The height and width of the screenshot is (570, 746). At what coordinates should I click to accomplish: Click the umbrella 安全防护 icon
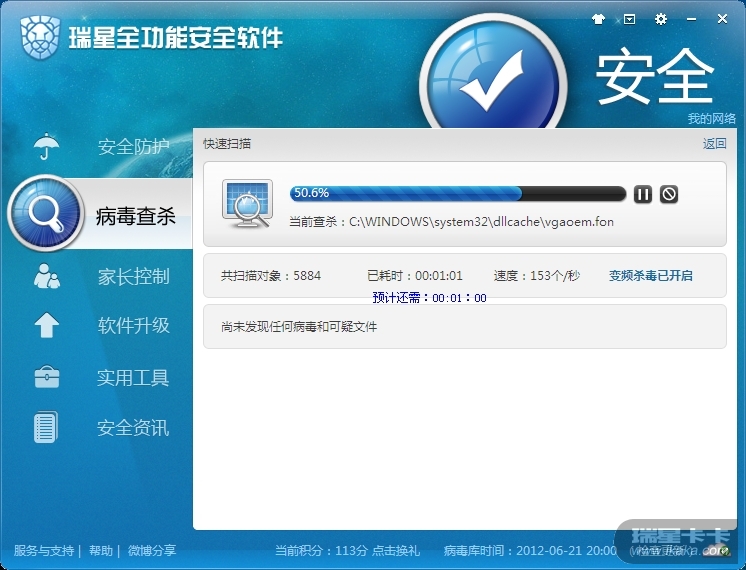point(46,146)
